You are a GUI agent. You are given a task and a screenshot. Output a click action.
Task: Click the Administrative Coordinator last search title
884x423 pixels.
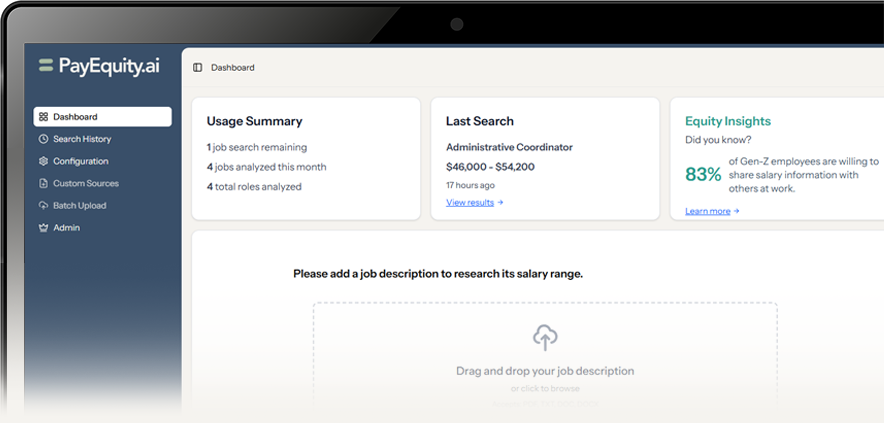(509, 147)
